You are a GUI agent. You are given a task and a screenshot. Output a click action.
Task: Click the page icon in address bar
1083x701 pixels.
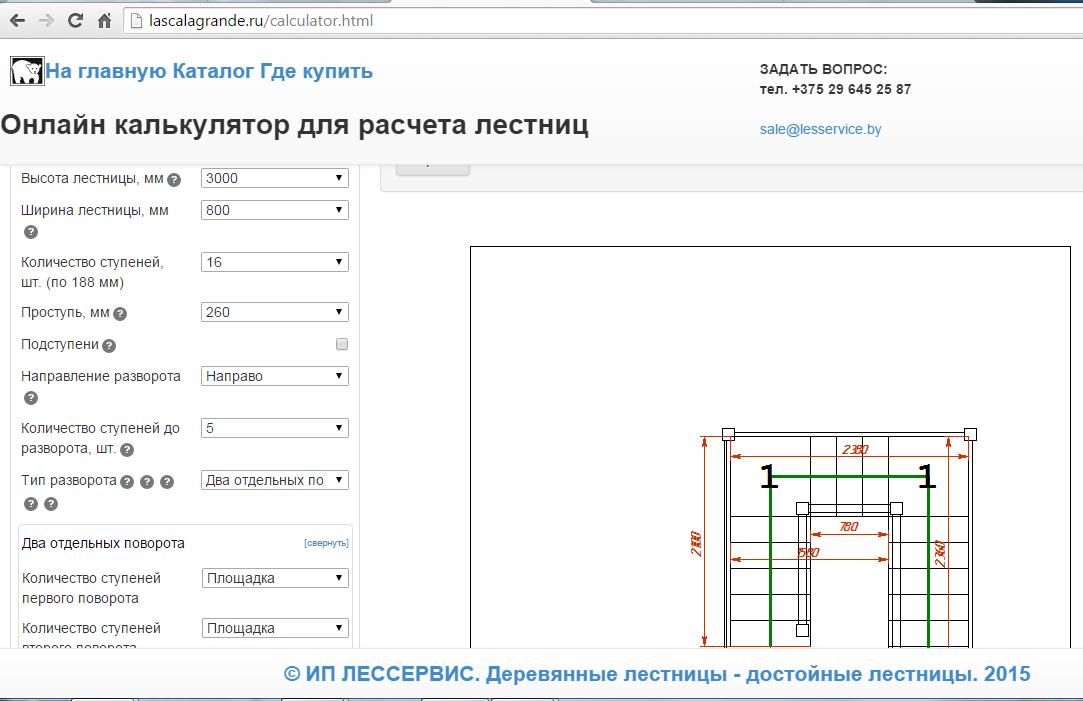136,21
